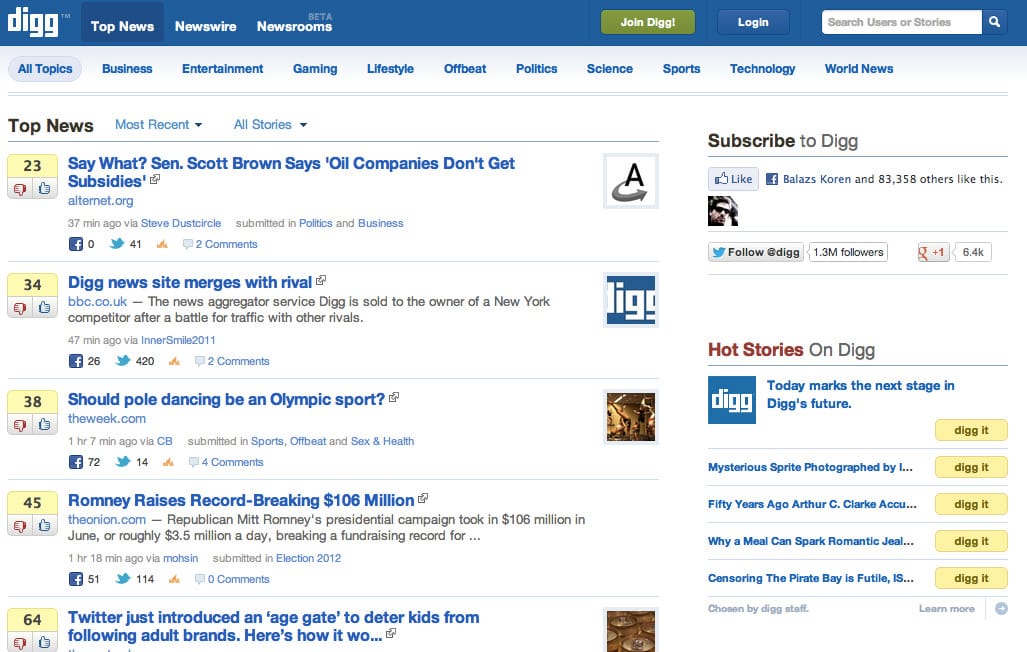The height and width of the screenshot is (652, 1027).
Task: Click Twitter bird icon on Scott Brown story
Action: coord(117,244)
